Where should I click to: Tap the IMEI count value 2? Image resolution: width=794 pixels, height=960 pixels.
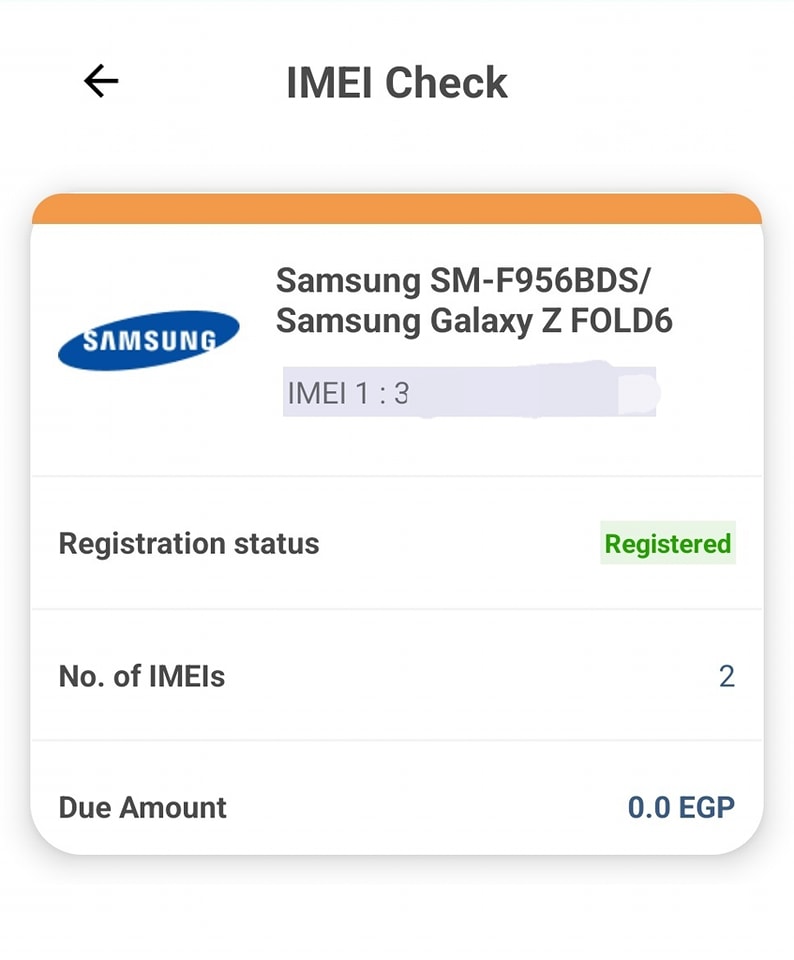click(727, 677)
